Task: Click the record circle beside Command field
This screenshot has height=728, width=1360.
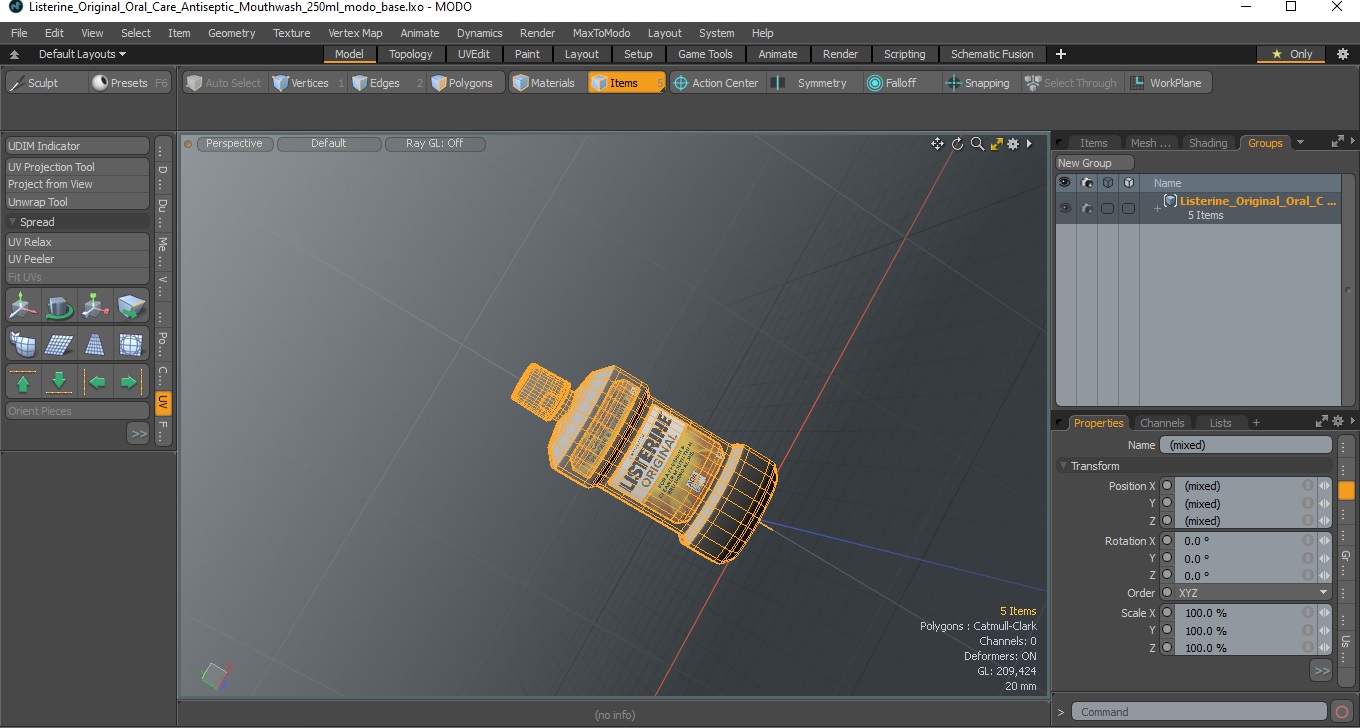Action: [x=1342, y=712]
